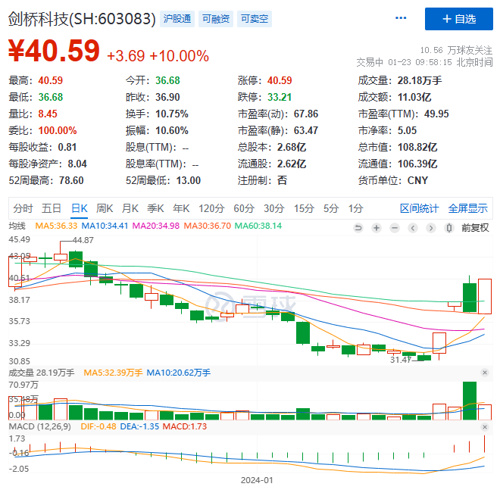Screen dimensions: 500x493
Task: Switch to the 60分 interval tab
Action: pyautogui.click(x=244, y=209)
